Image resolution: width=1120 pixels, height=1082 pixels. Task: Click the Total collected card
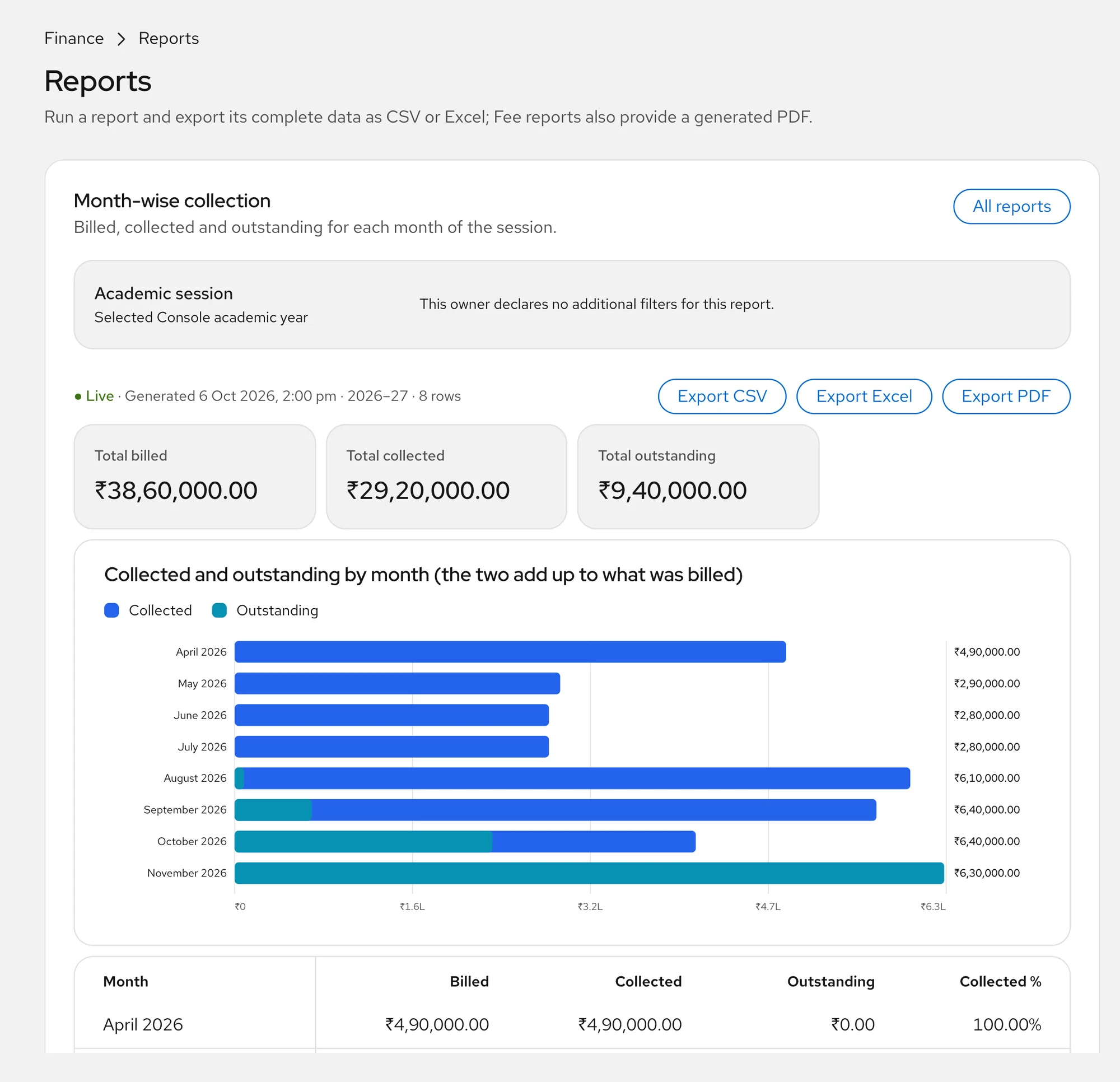coord(446,477)
